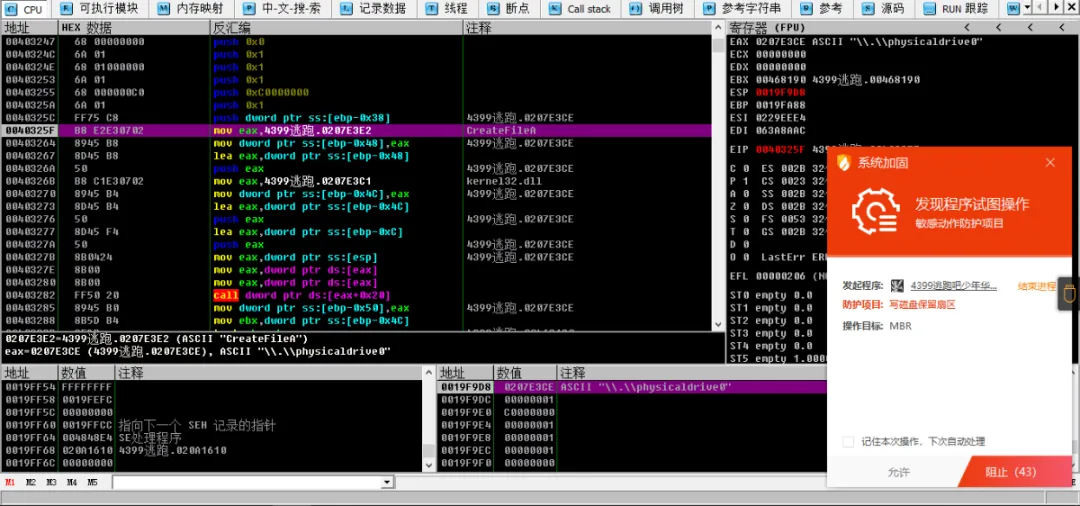1080x506 pixels.
Task: Click the 线程 tab icon
Action: click(x=431, y=10)
